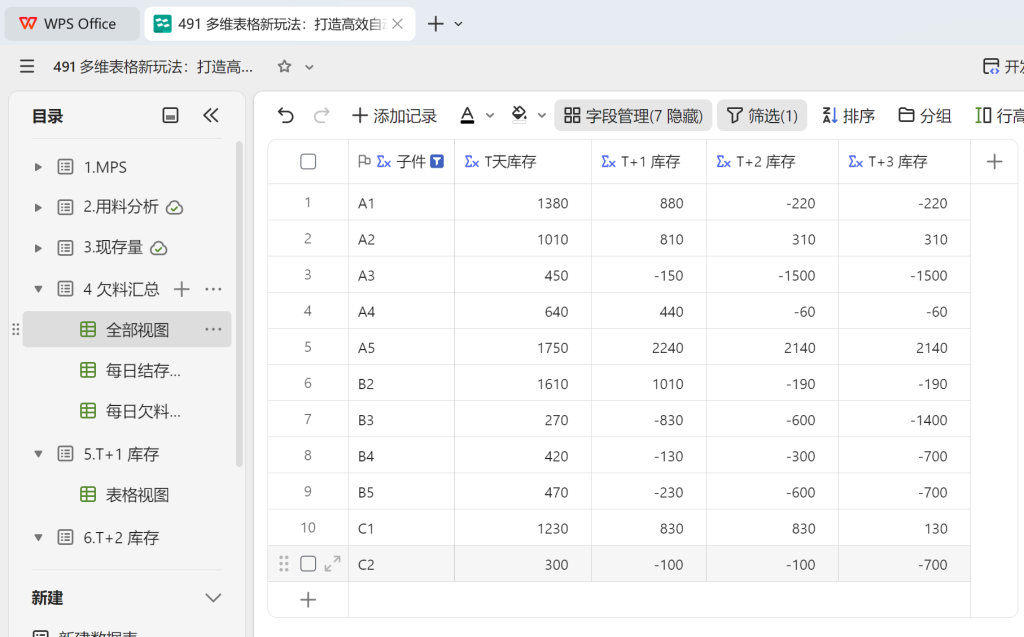Open the font color dropdown arrow
The image size is (1024, 637).
click(490, 116)
